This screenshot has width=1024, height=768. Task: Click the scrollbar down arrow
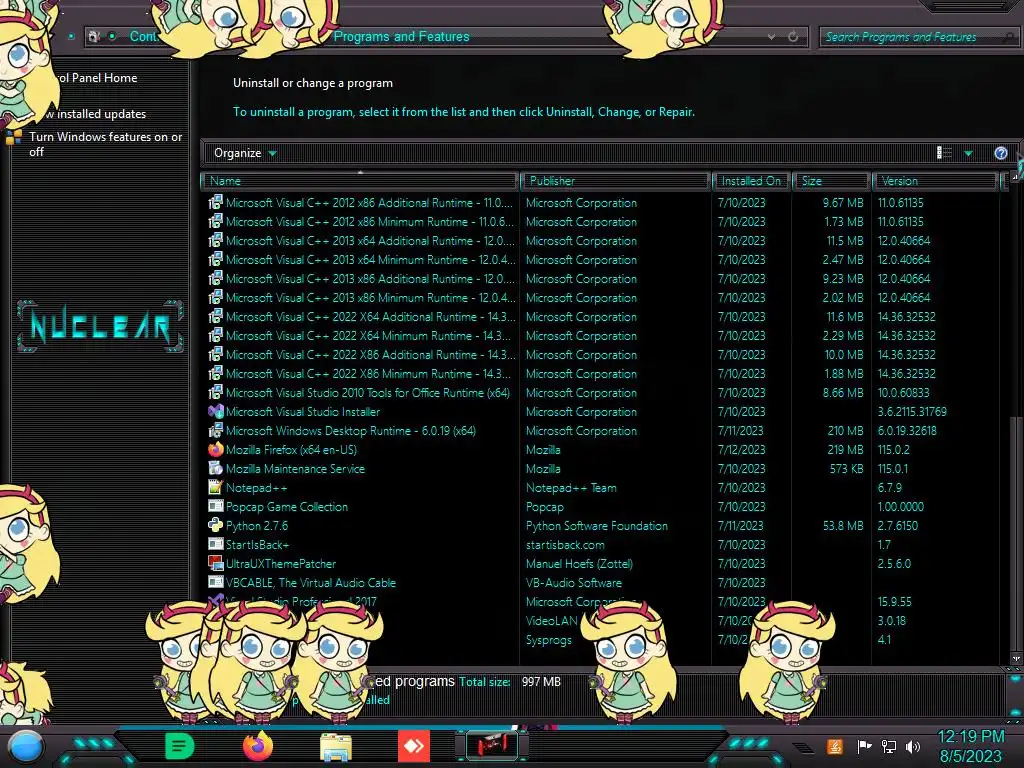tap(1016, 659)
